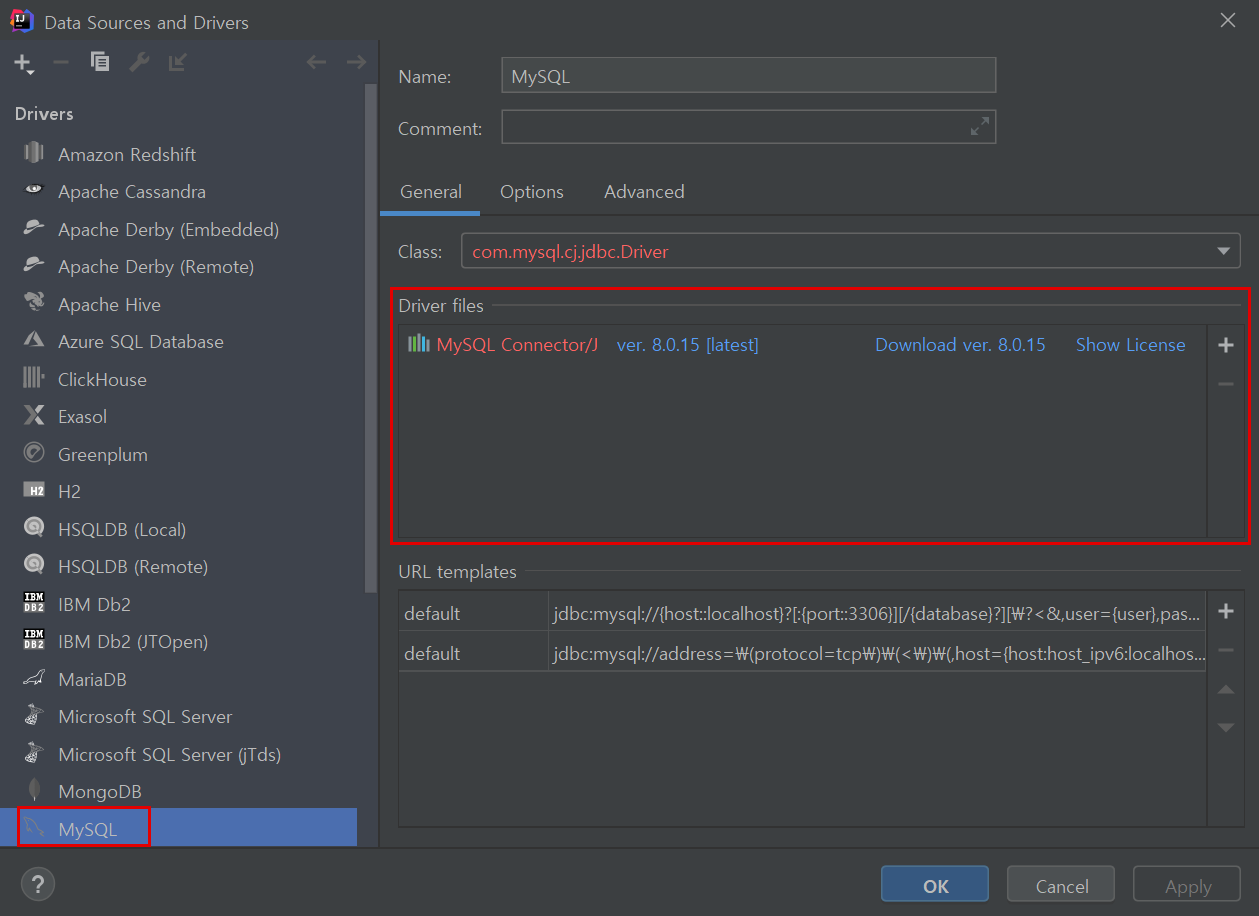This screenshot has height=916, width=1259.
Task: Click the Duplicate toolbar icon
Action: [99, 62]
